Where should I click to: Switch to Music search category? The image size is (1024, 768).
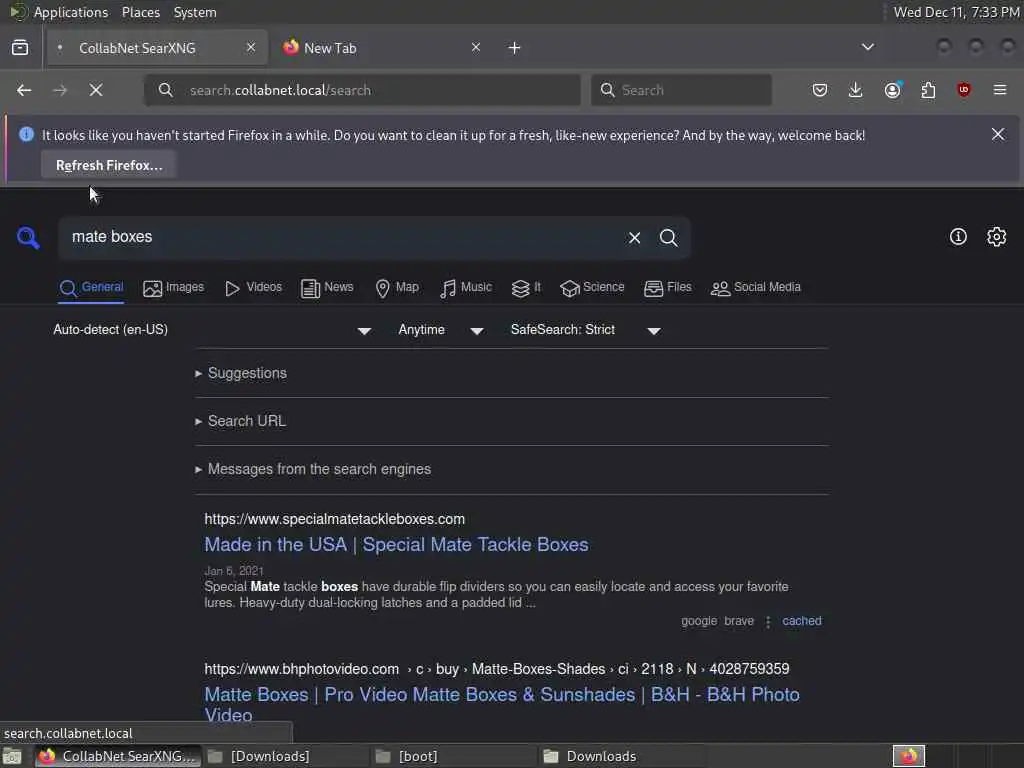tap(466, 287)
